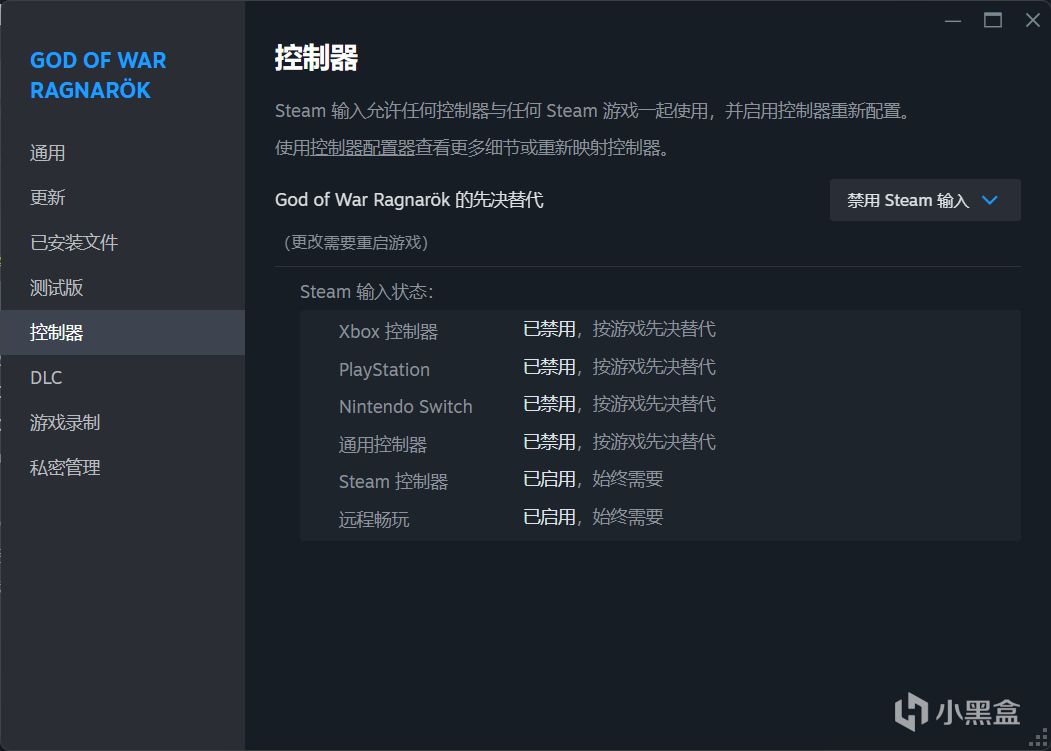Click the God of War Ragnarök 的先决替代 label
Viewport: 1051px width, 751px height.
pyautogui.click(x=409, y=200)
